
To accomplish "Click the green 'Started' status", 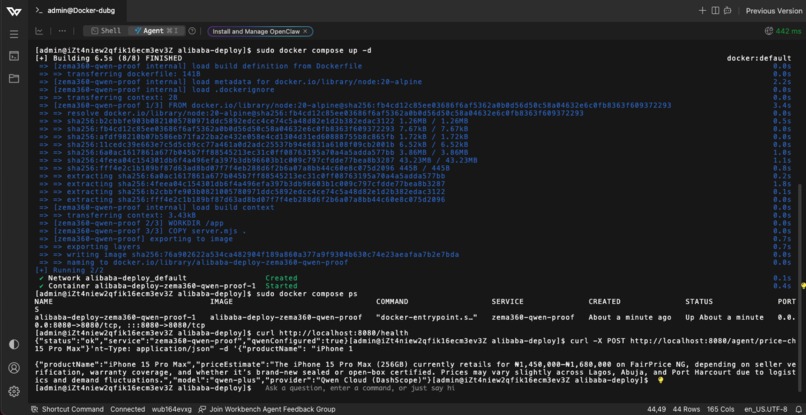I will coord(281,285).
